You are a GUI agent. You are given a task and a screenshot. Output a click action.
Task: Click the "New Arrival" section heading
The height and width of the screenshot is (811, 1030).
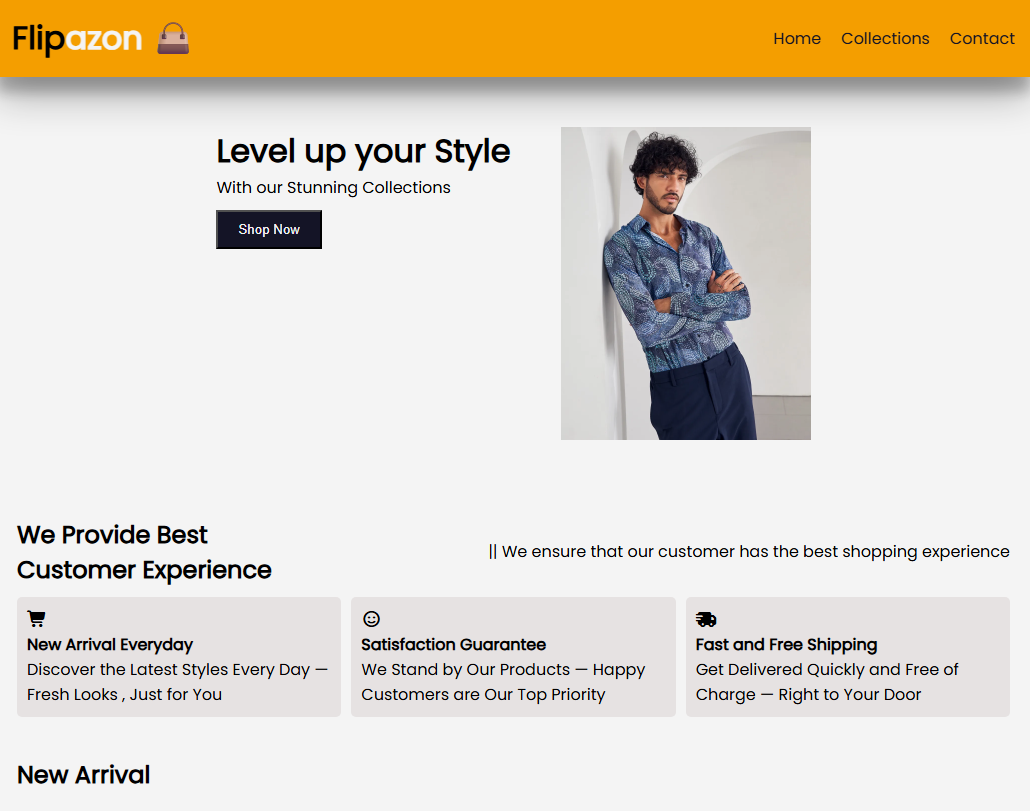(x=84, y=775)
